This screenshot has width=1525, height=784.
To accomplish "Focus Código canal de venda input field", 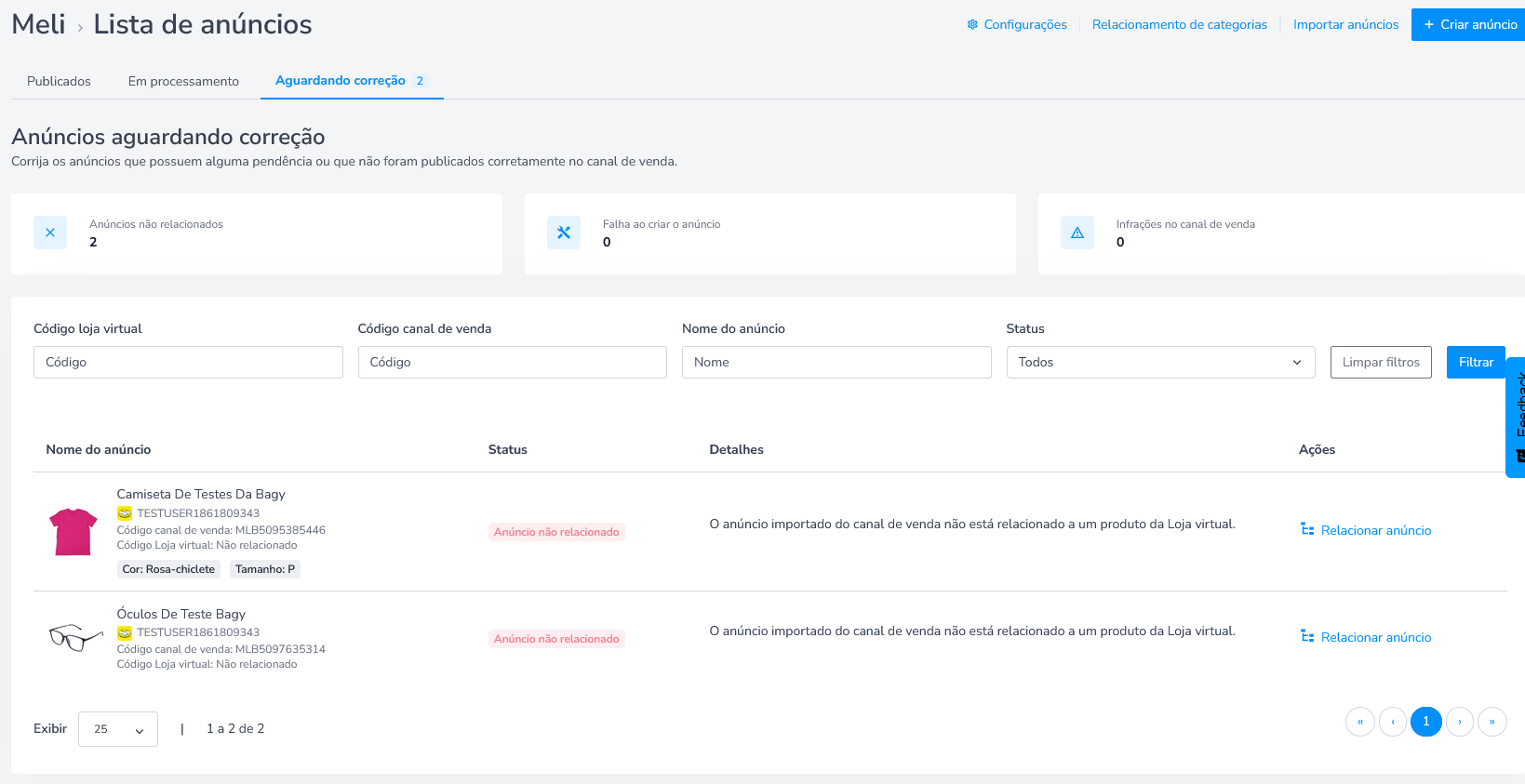I will [x=513, y=362].
